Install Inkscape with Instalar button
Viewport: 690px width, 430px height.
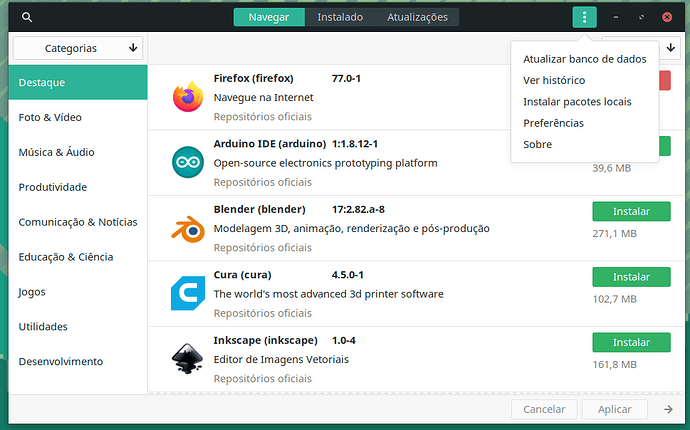[x=631, y=342]
